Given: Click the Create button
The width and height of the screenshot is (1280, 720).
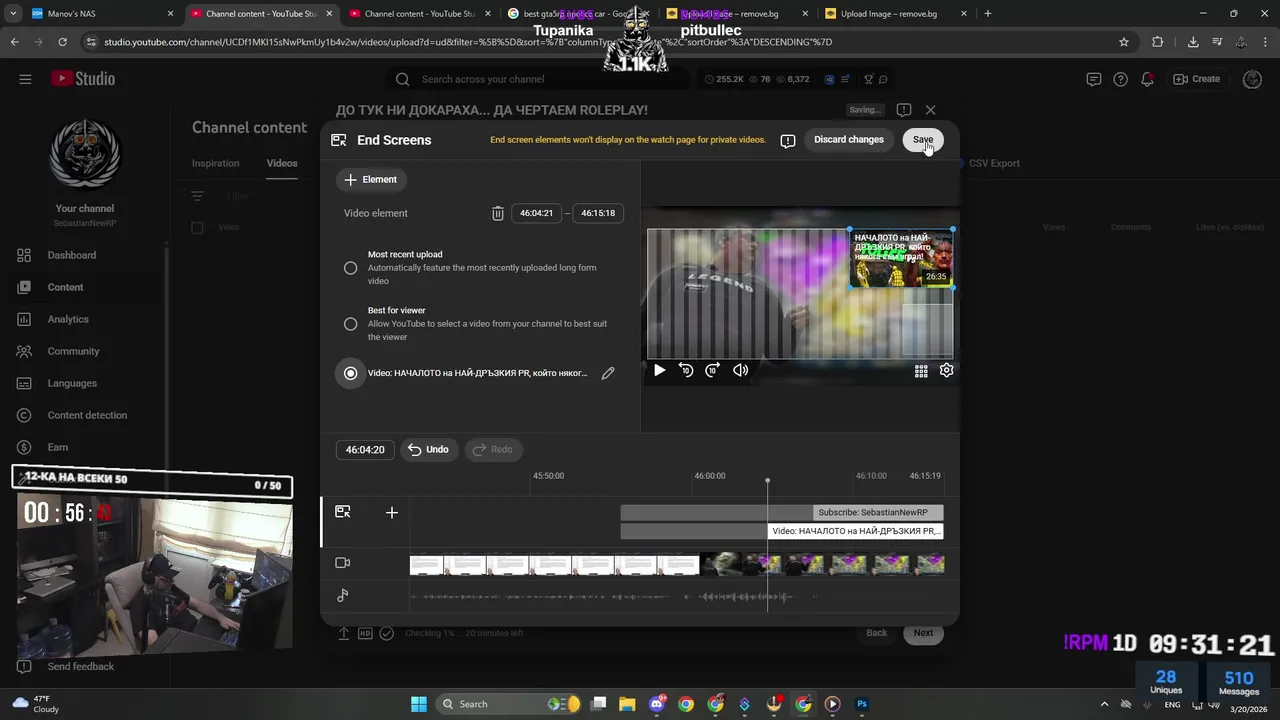Looking at the screenshot, I should [1196, 79].
